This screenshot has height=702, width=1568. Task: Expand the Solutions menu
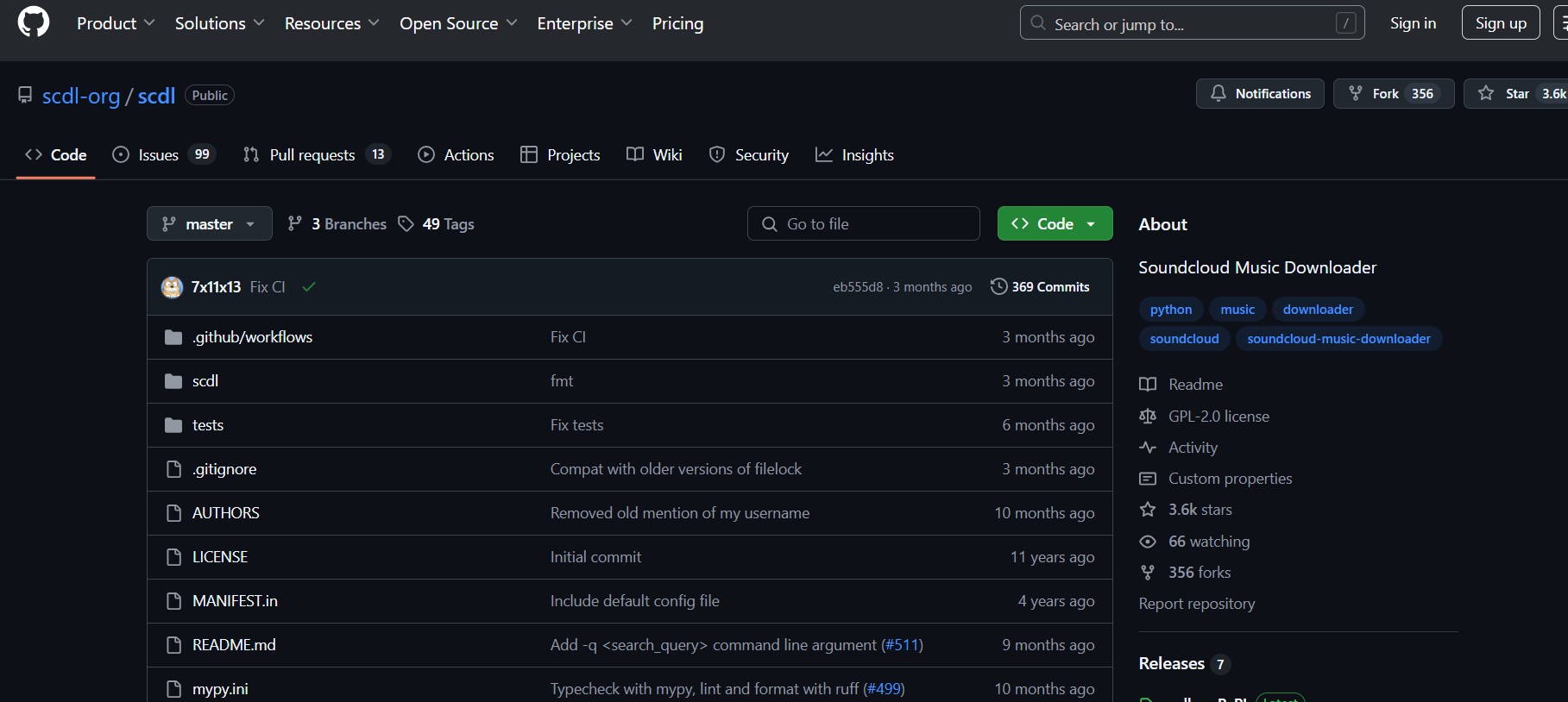219,23
